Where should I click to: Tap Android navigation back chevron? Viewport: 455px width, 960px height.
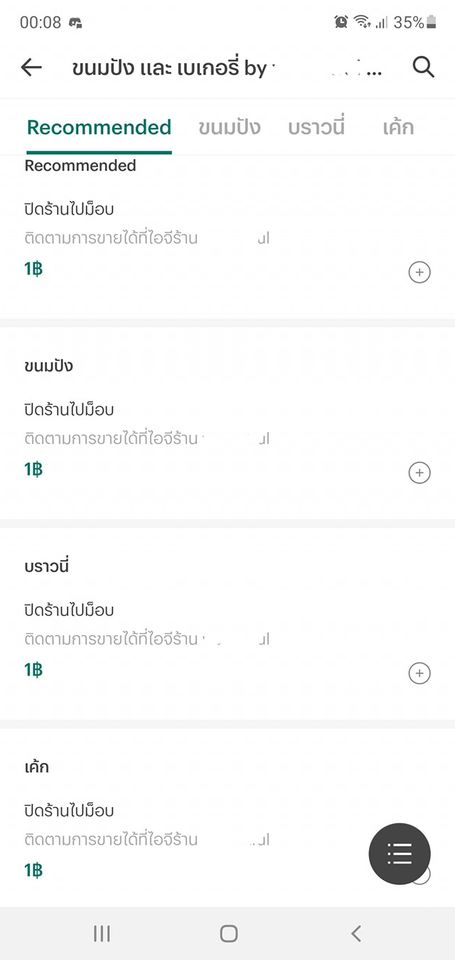pos(356,933)
